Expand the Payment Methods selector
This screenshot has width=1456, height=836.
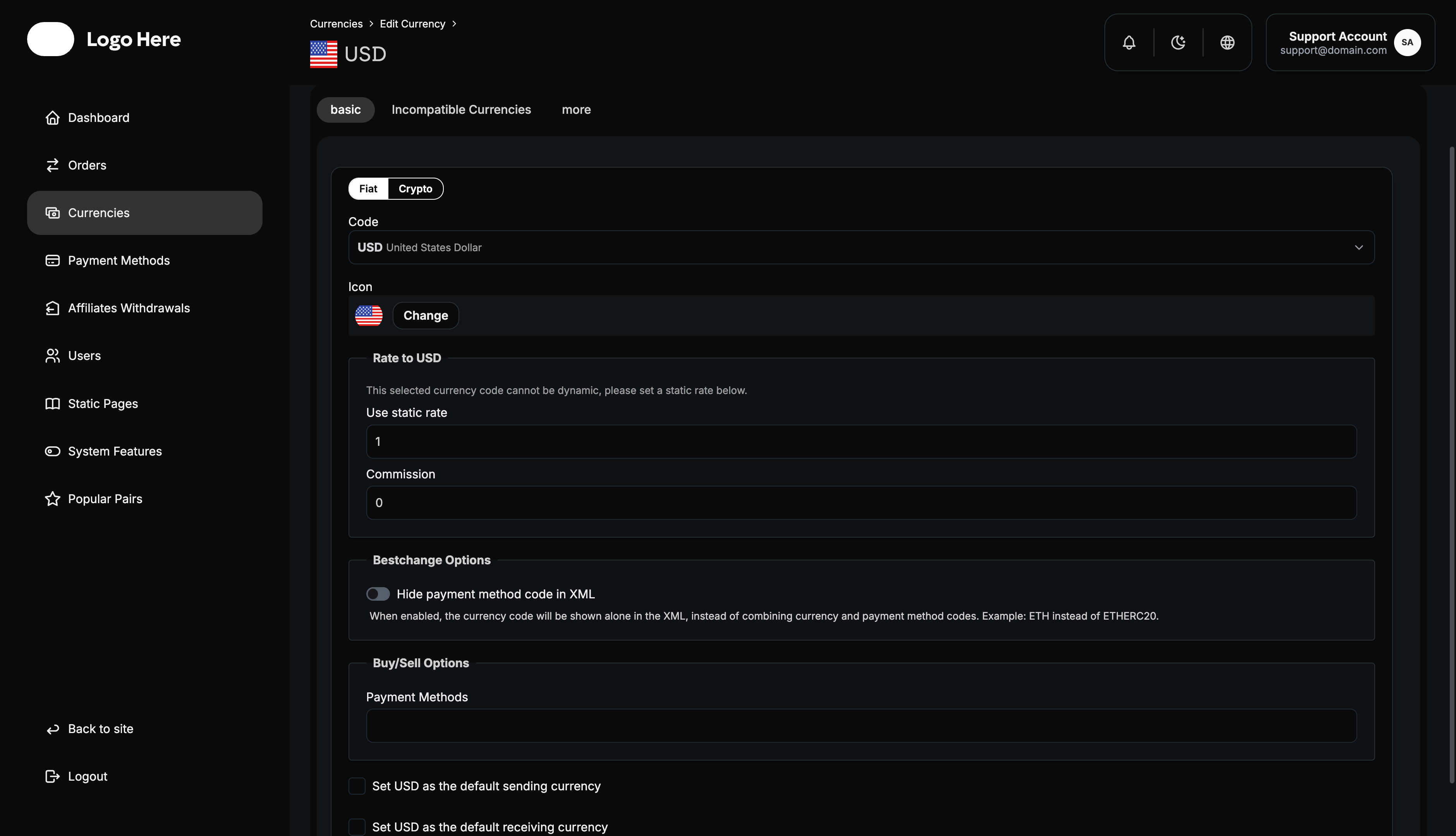click(862, 726)
